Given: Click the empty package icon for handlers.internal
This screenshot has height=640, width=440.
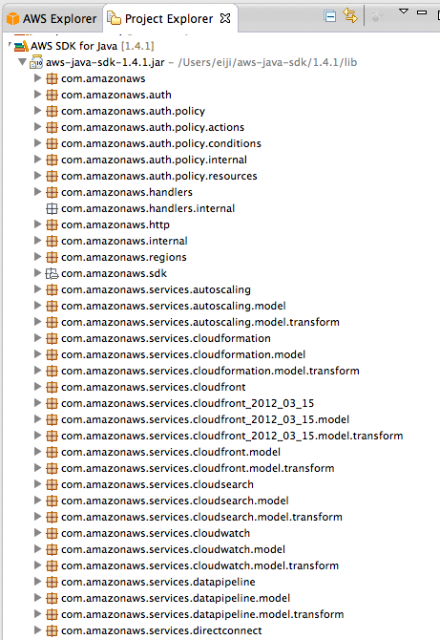Looking at the screenshot, I should [52, 209].
